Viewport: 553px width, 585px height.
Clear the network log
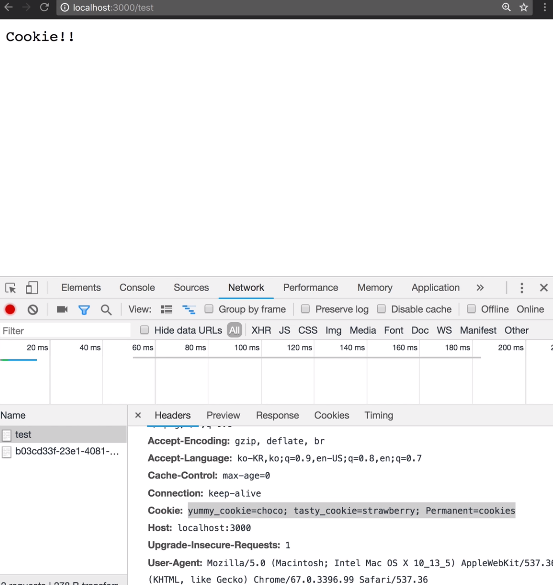click(x=33, y=309)
